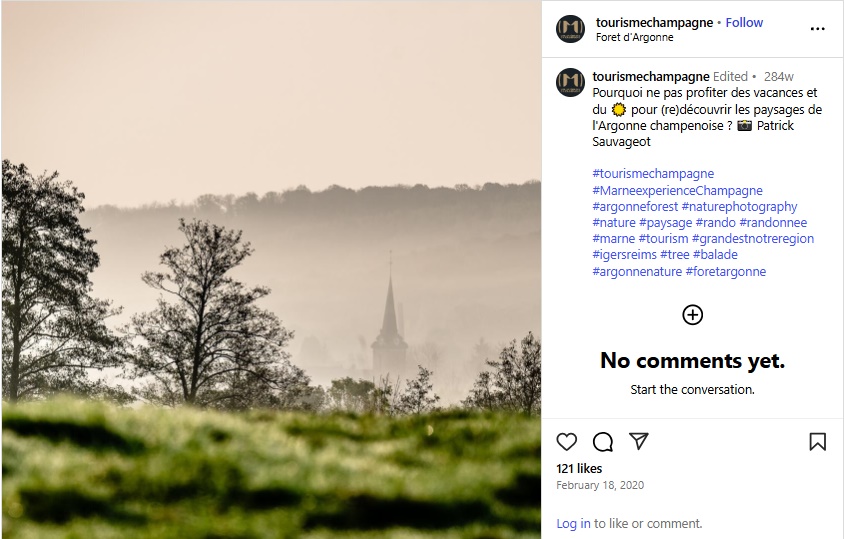
Task: Follow the tourismechampagne account
Action: [x=744, y=23]
